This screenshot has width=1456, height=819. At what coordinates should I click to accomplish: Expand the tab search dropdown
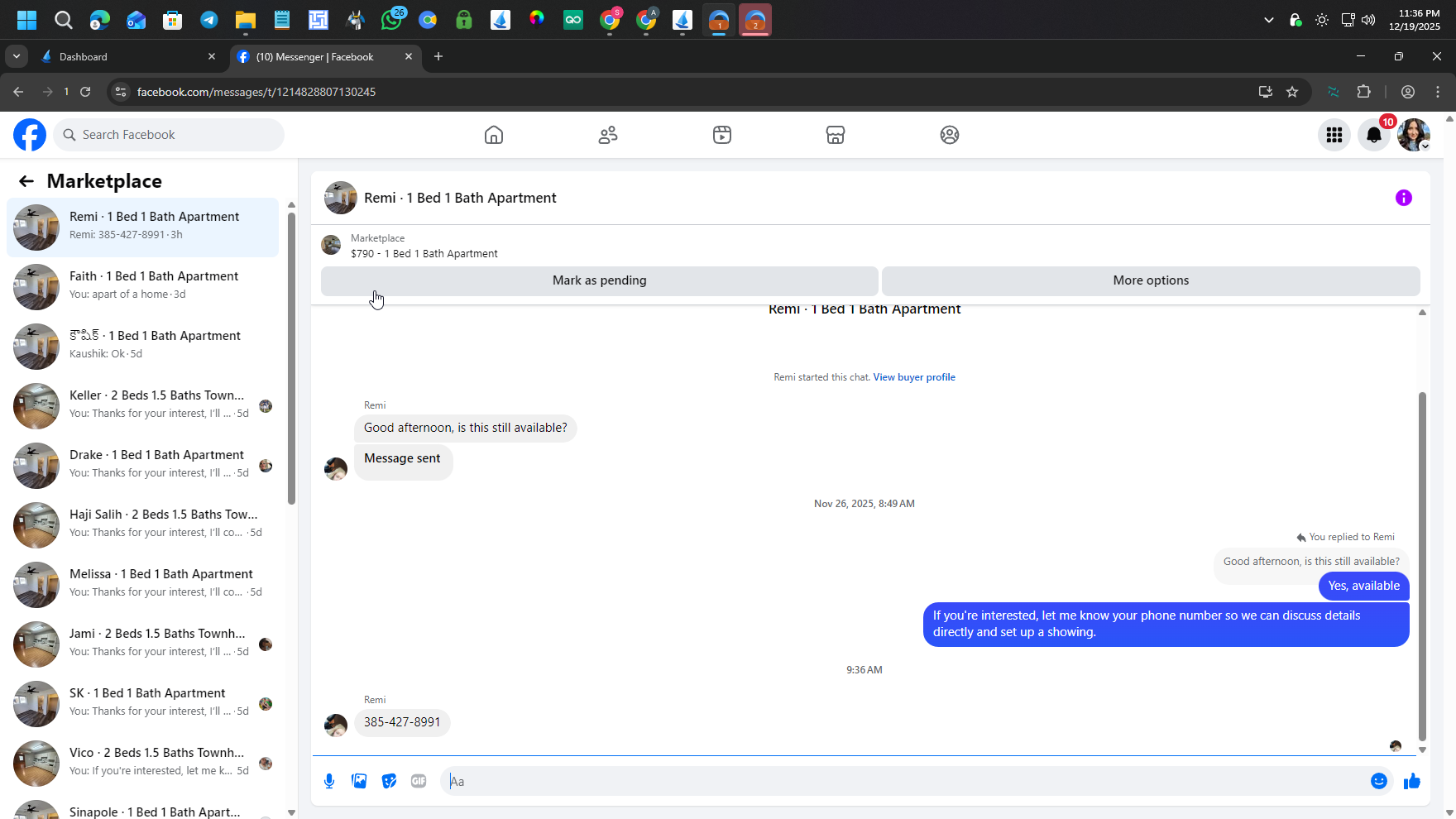pos(17,57)
